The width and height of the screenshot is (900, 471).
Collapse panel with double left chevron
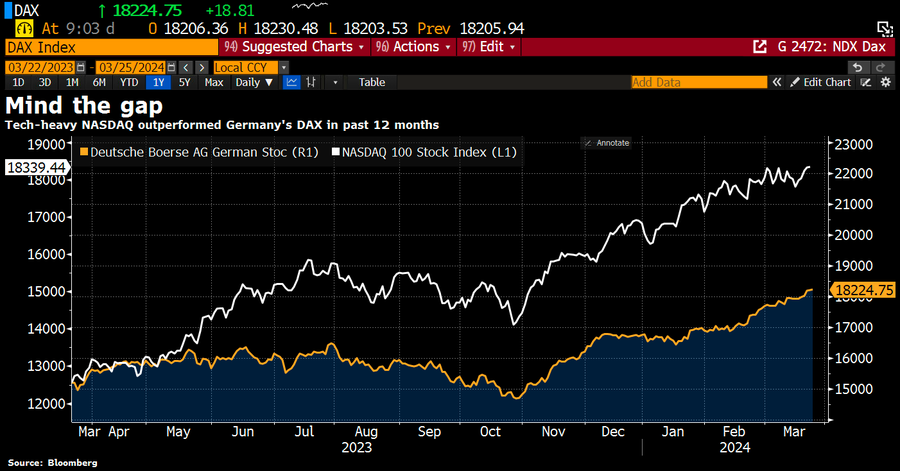[777, 83]
